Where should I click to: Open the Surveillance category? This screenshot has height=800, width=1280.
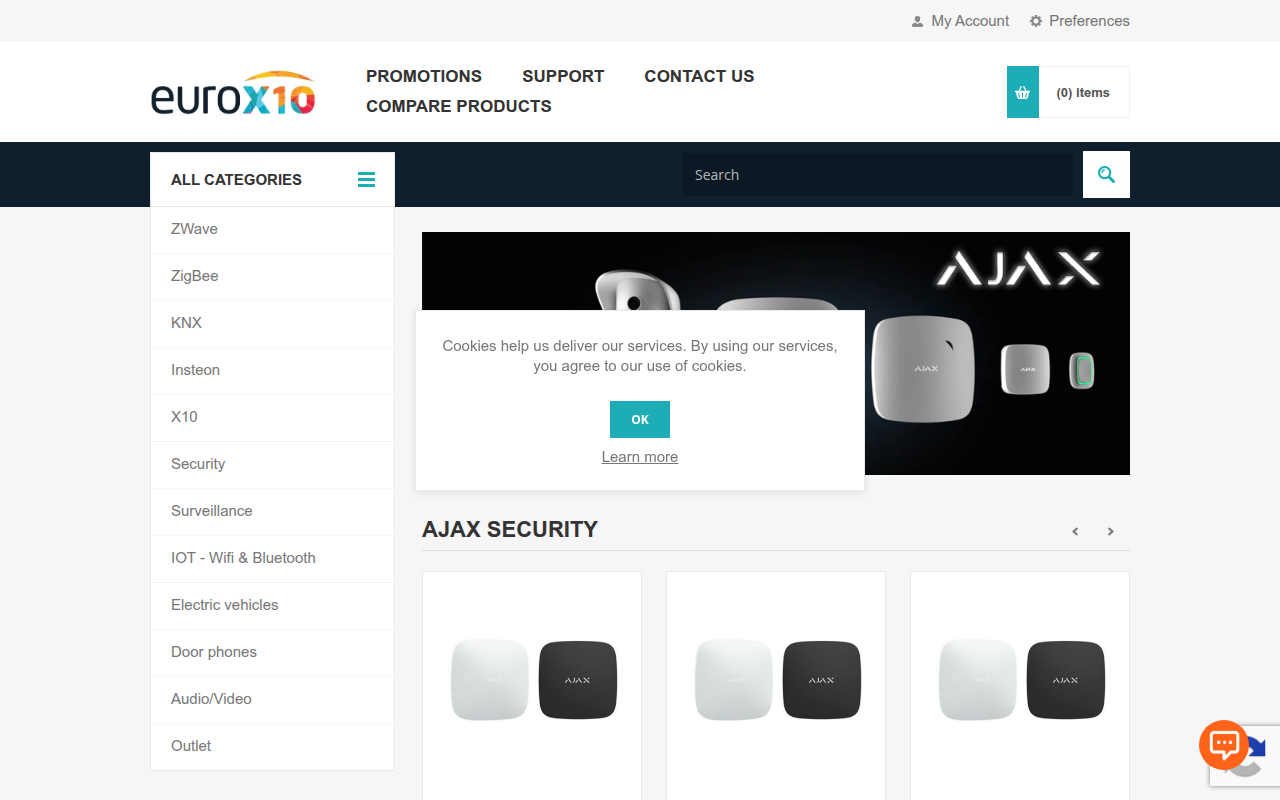pos(272,511)
